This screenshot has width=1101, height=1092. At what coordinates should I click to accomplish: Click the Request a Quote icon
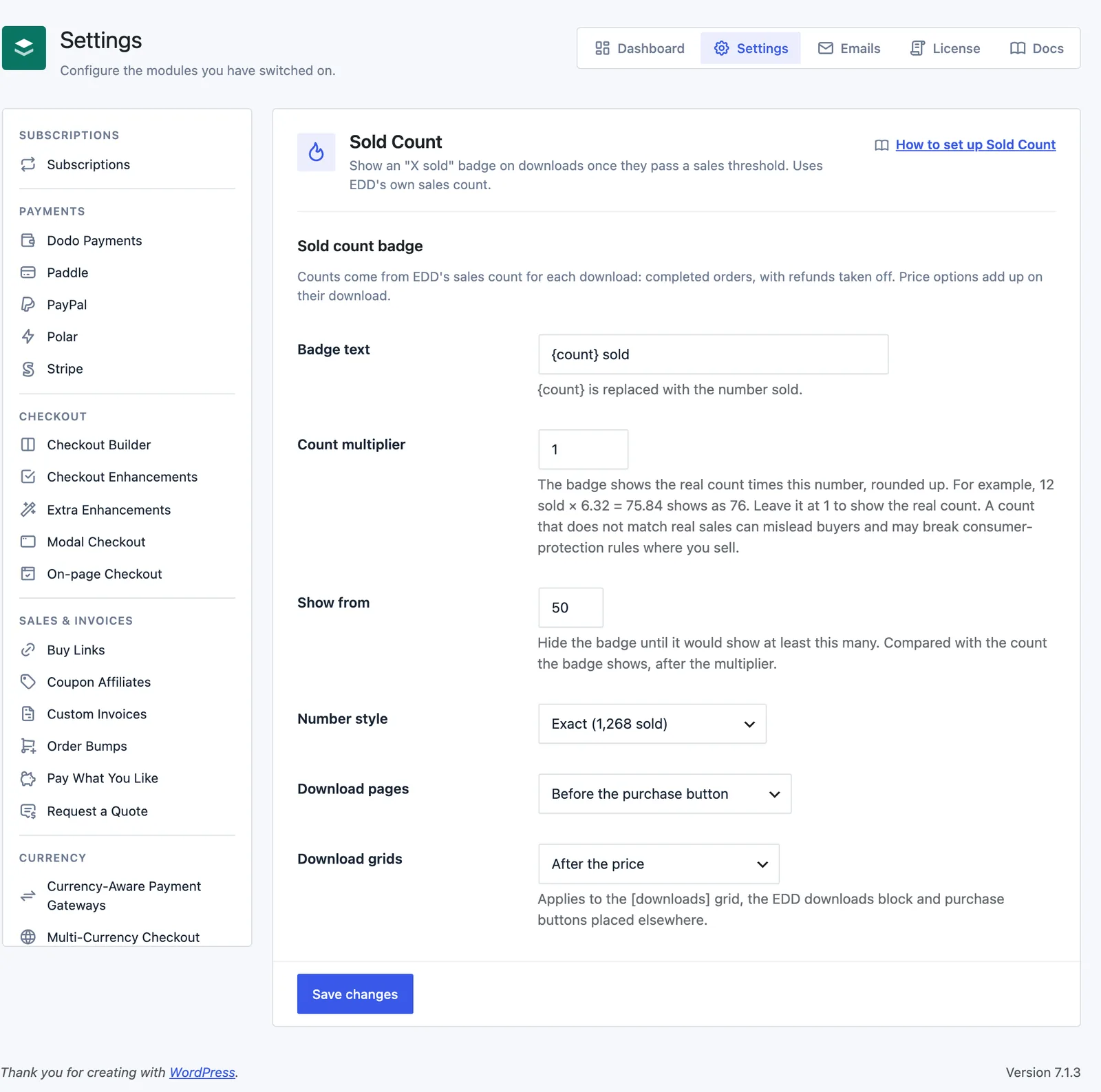28,811
